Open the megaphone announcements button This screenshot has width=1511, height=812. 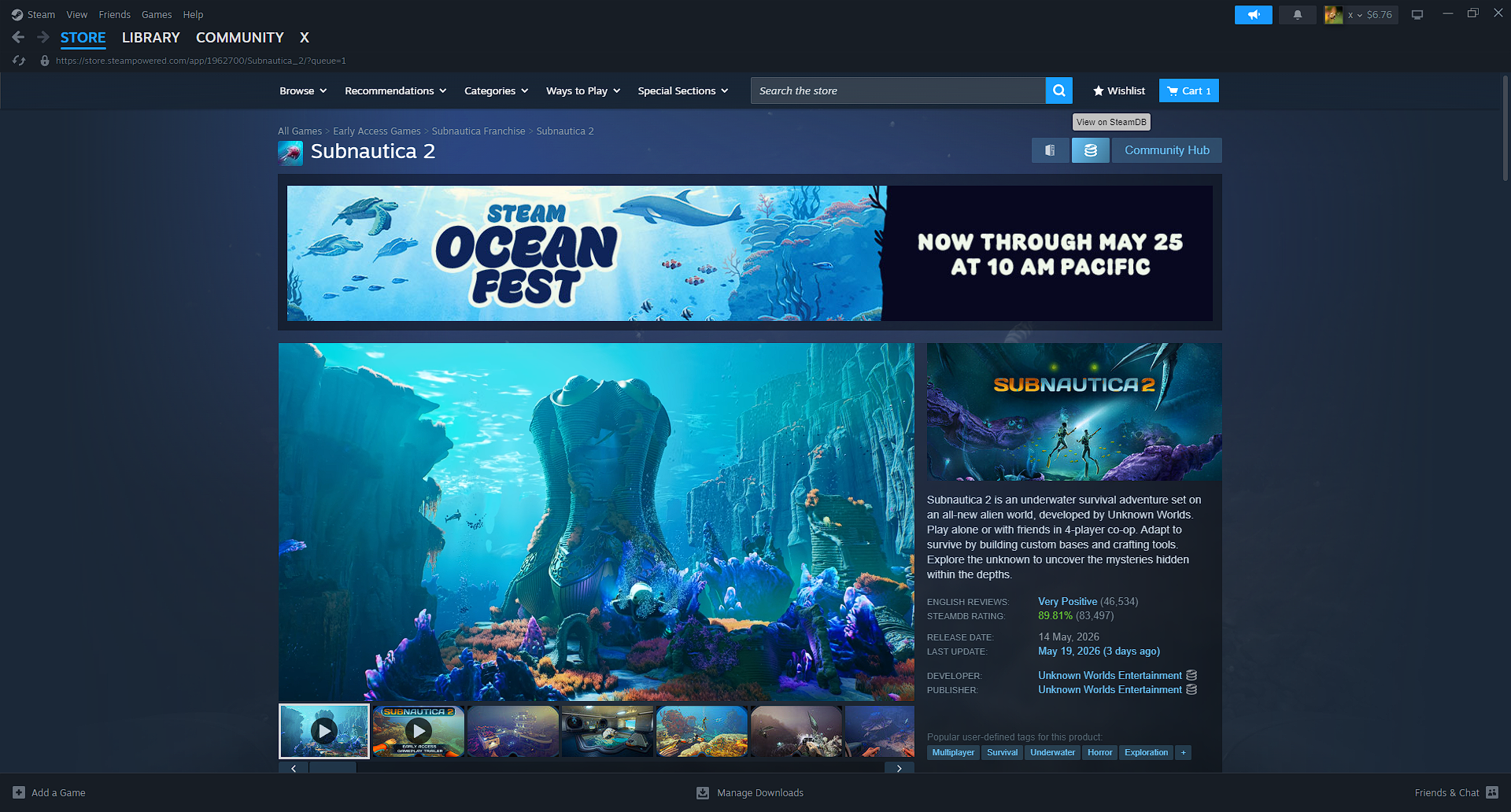tap(1254, 14)
